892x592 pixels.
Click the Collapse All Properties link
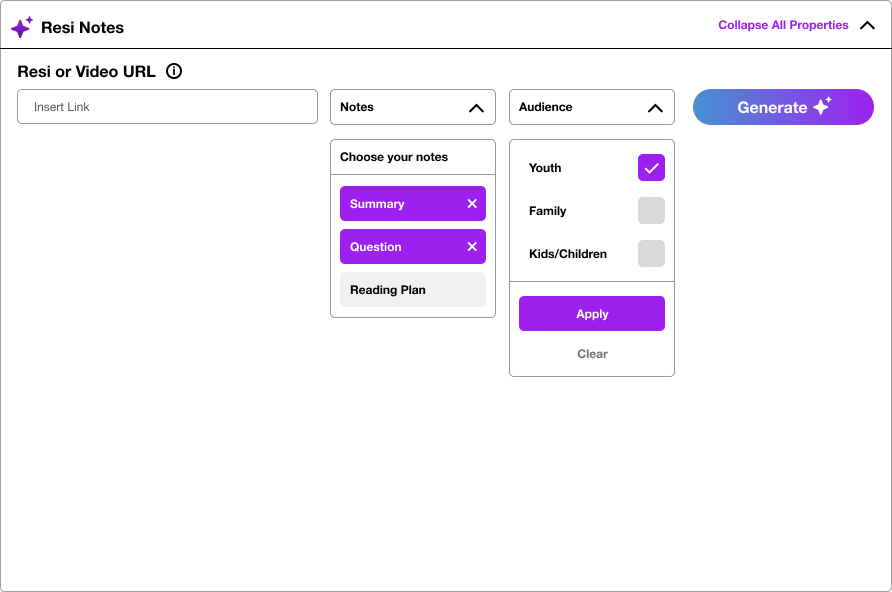point(783,25)
